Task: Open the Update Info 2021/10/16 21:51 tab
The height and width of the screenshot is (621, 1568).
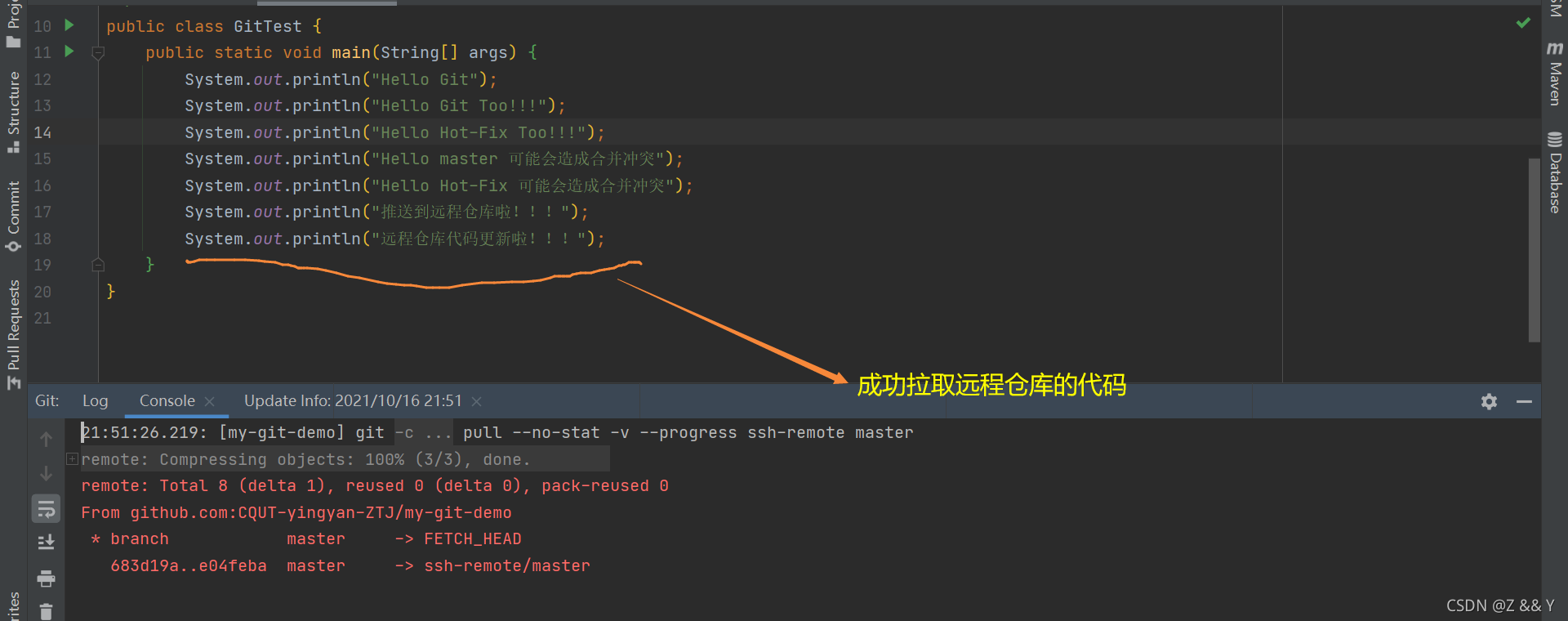Action: [x=353, y=401]
